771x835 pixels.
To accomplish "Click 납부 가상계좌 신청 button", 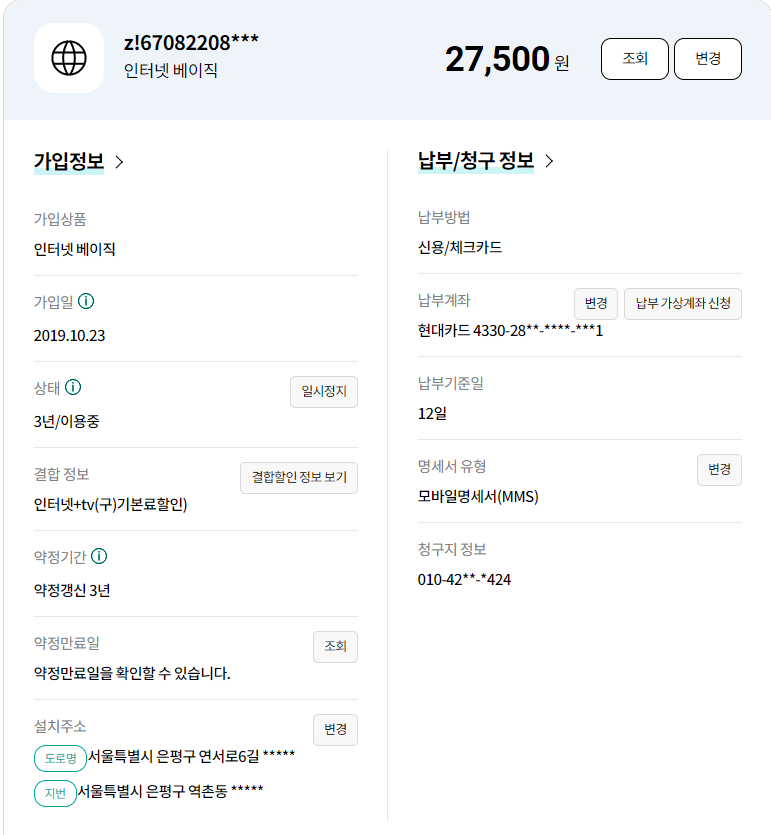I will (683, 304).
